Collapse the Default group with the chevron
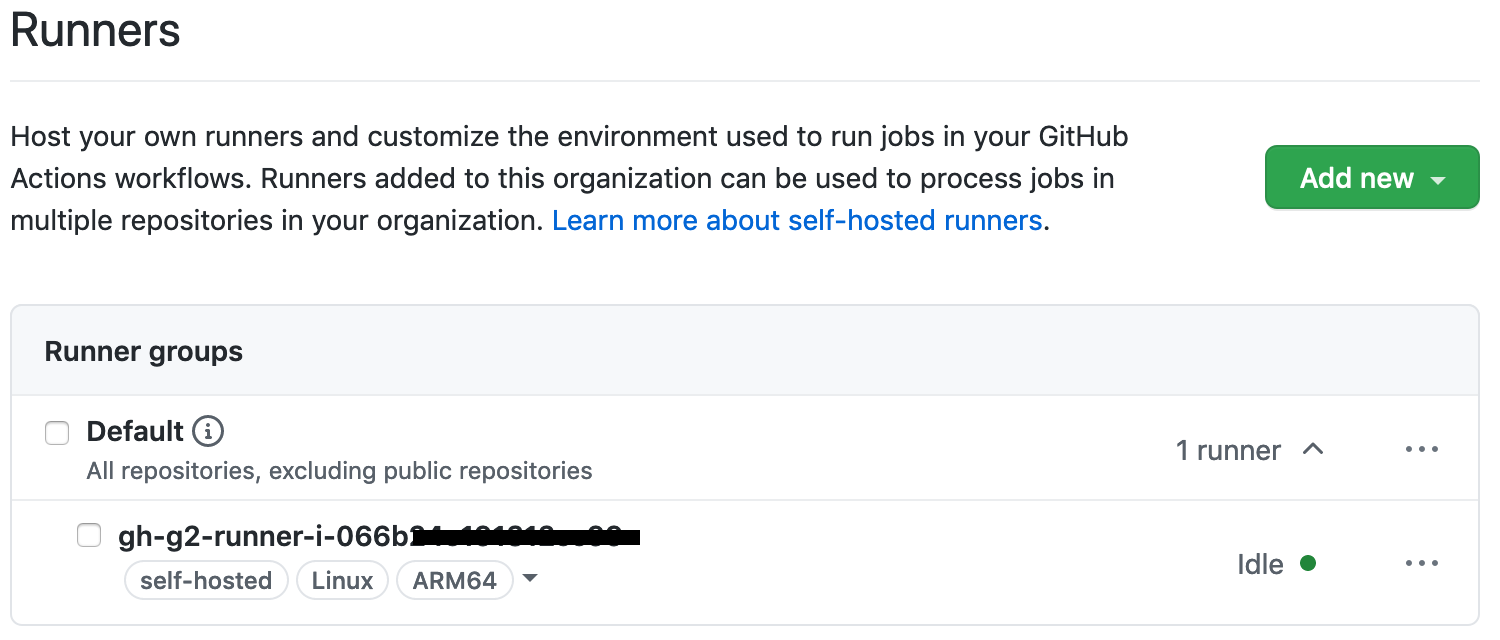The image size is (1500, 640). click(x=1313, y=450)
